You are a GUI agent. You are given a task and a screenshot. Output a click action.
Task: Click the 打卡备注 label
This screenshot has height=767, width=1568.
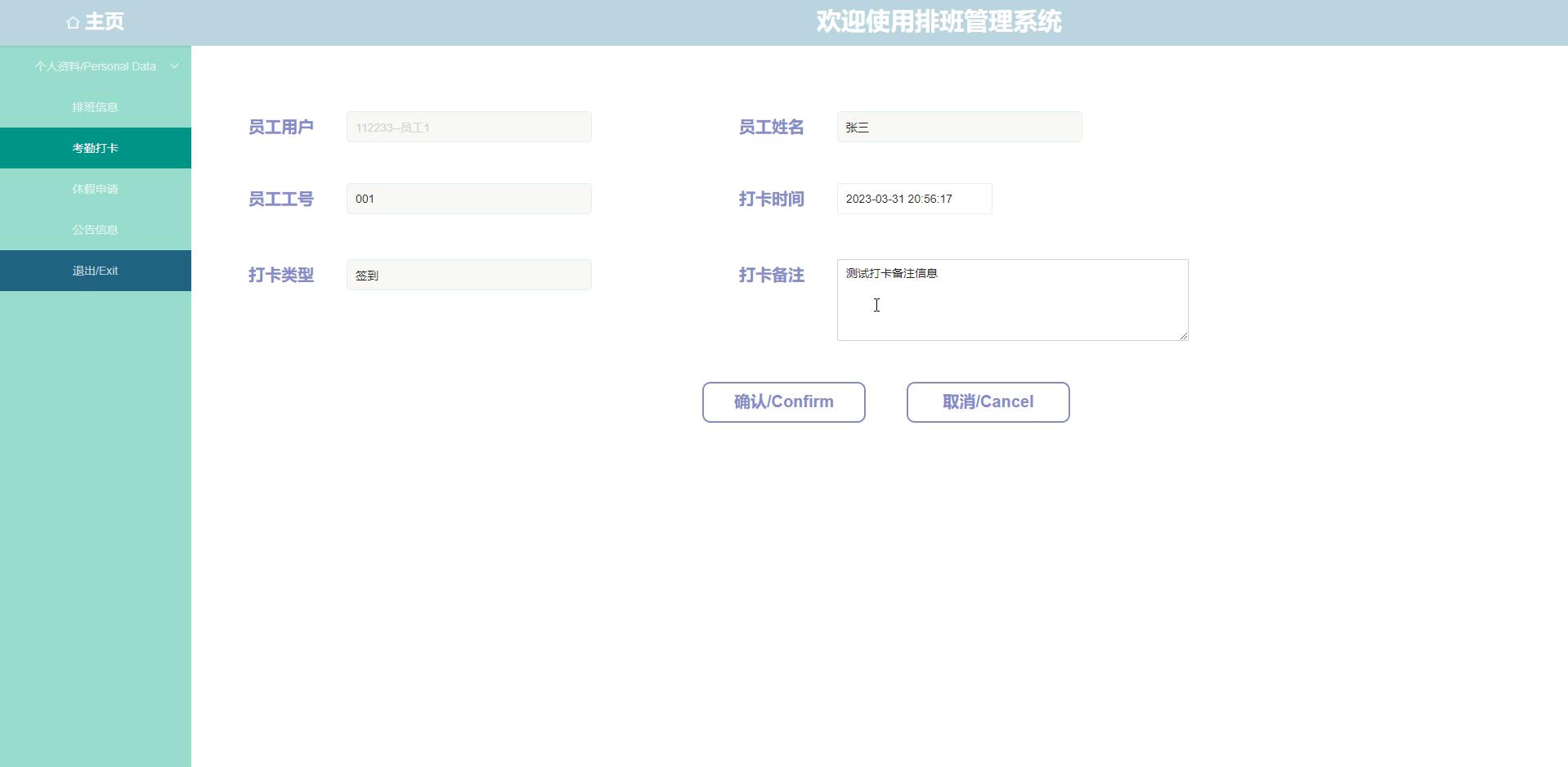tap(772, 275)
